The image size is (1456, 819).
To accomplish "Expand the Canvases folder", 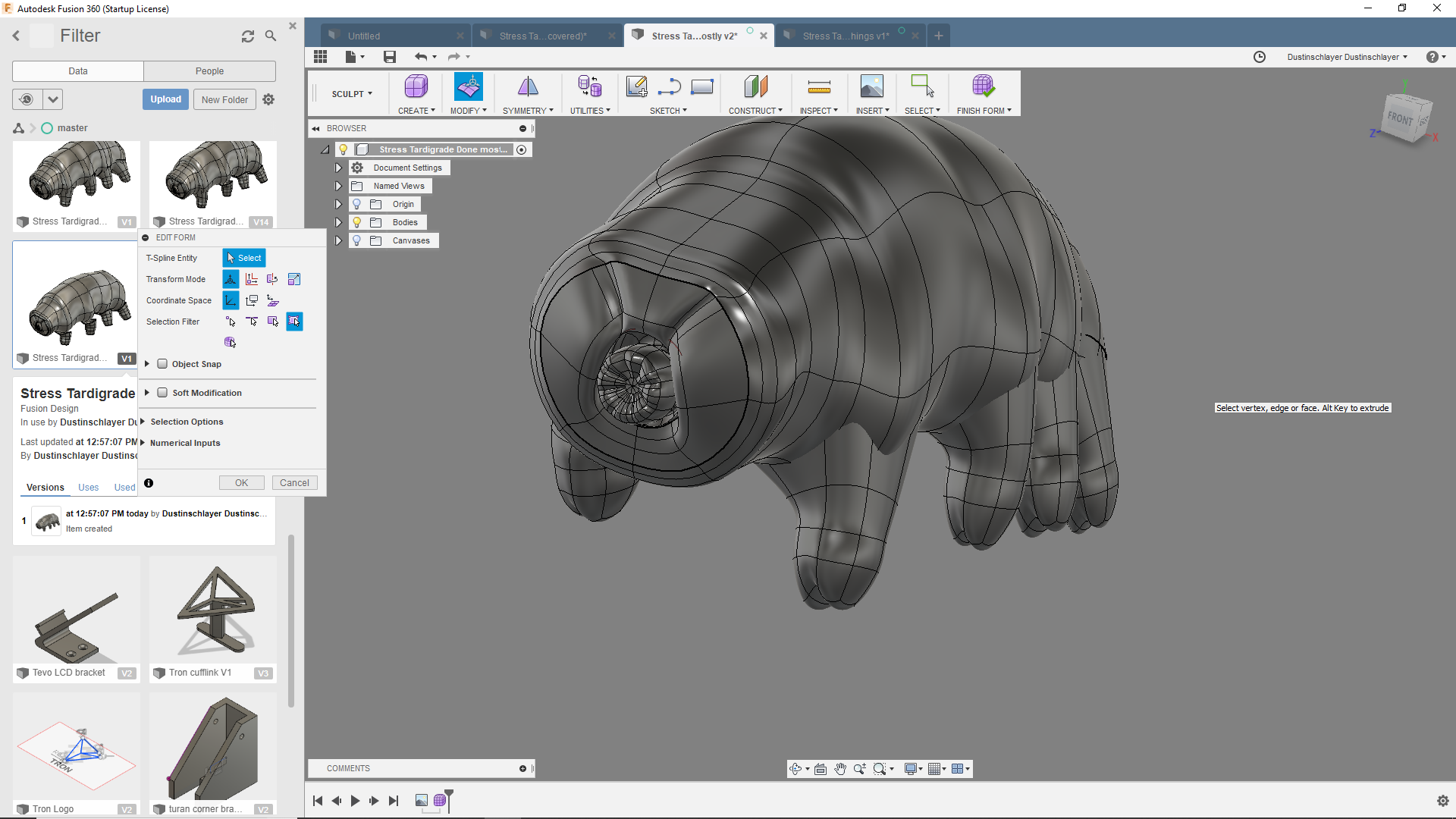I will (x=338, y=240).
